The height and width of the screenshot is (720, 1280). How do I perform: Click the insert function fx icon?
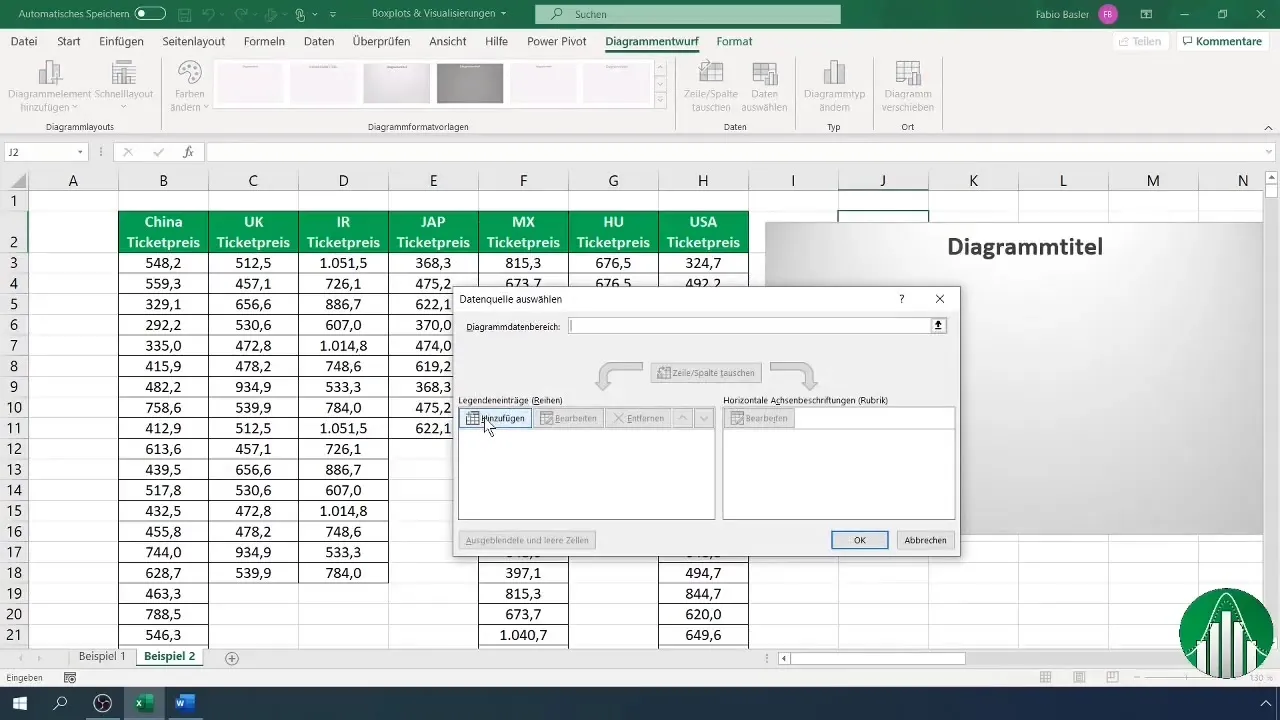pyautogui.click(x=188, y=152)
